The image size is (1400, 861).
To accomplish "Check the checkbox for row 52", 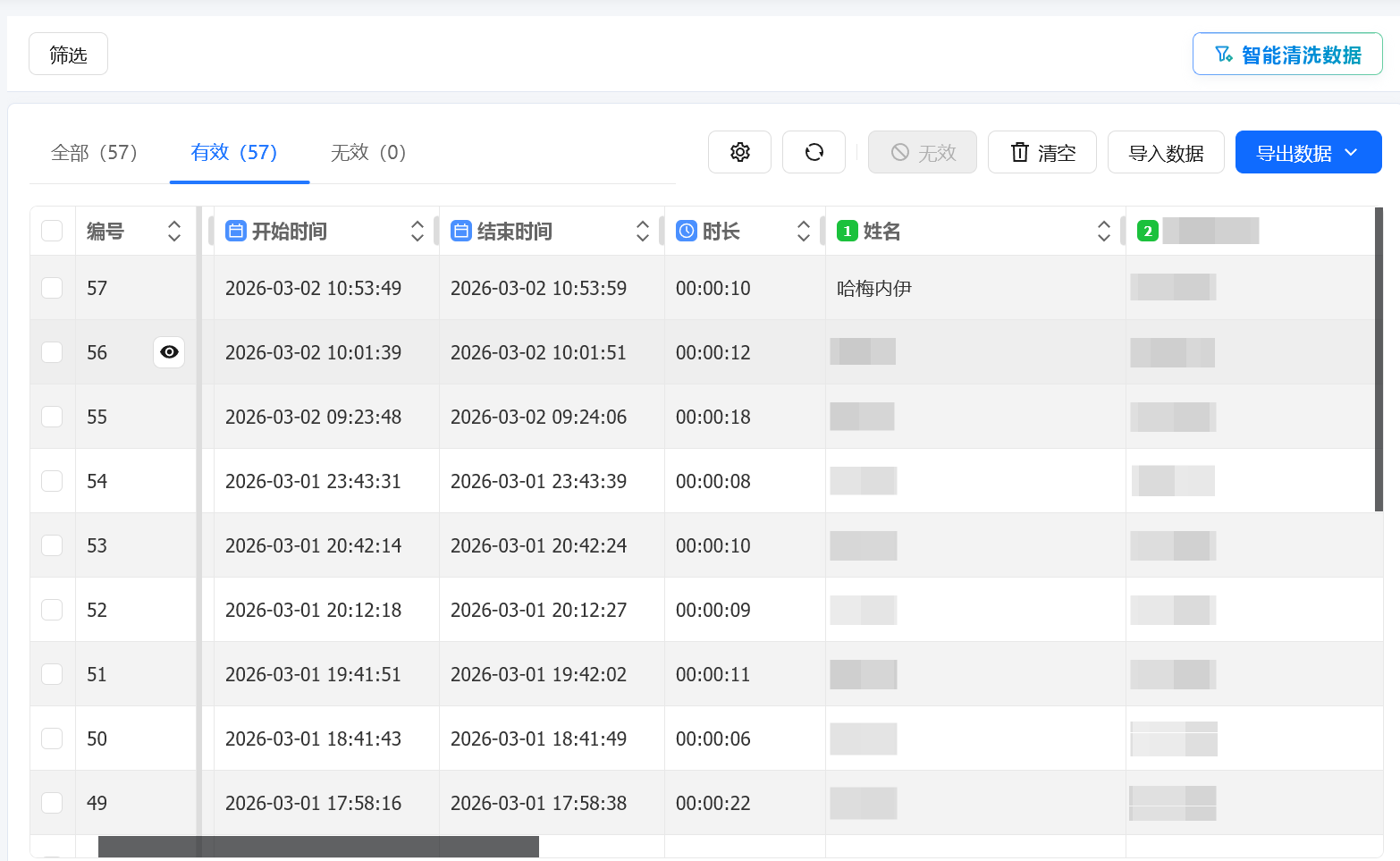I will 52,610.
